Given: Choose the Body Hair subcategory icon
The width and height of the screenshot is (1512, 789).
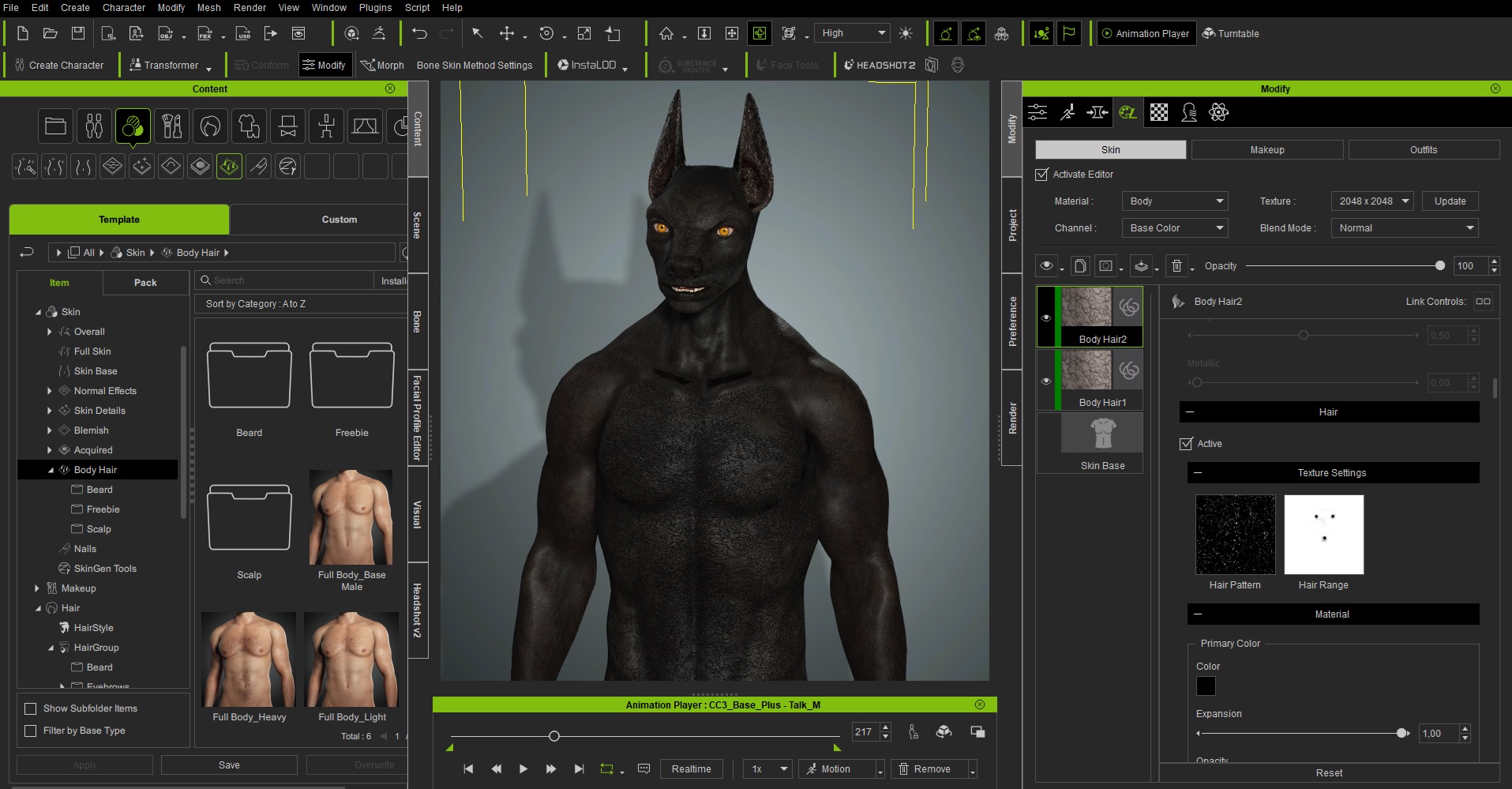Looking at the screenshot, I should (229, 166).
